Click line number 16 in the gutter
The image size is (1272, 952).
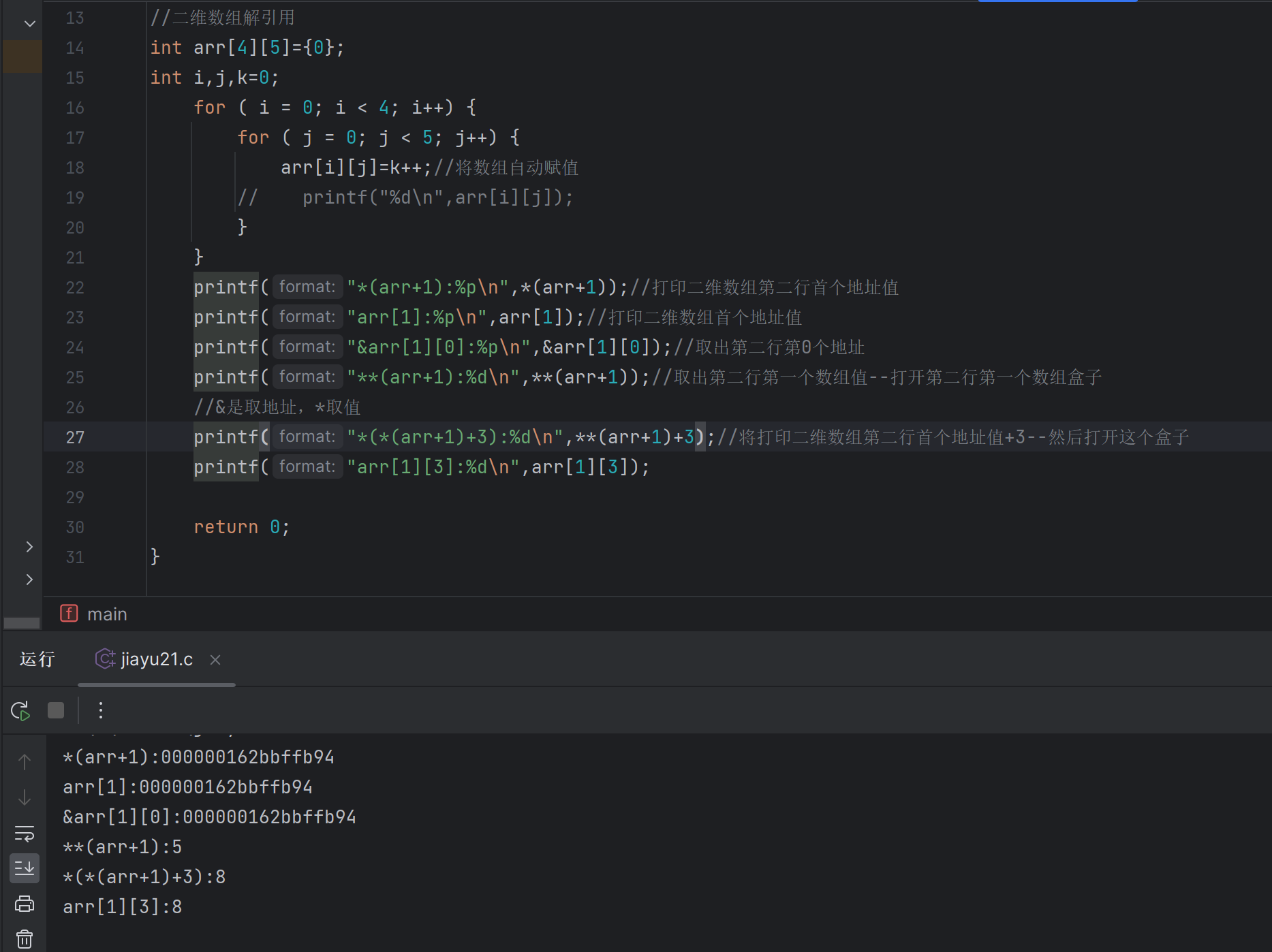75,108
